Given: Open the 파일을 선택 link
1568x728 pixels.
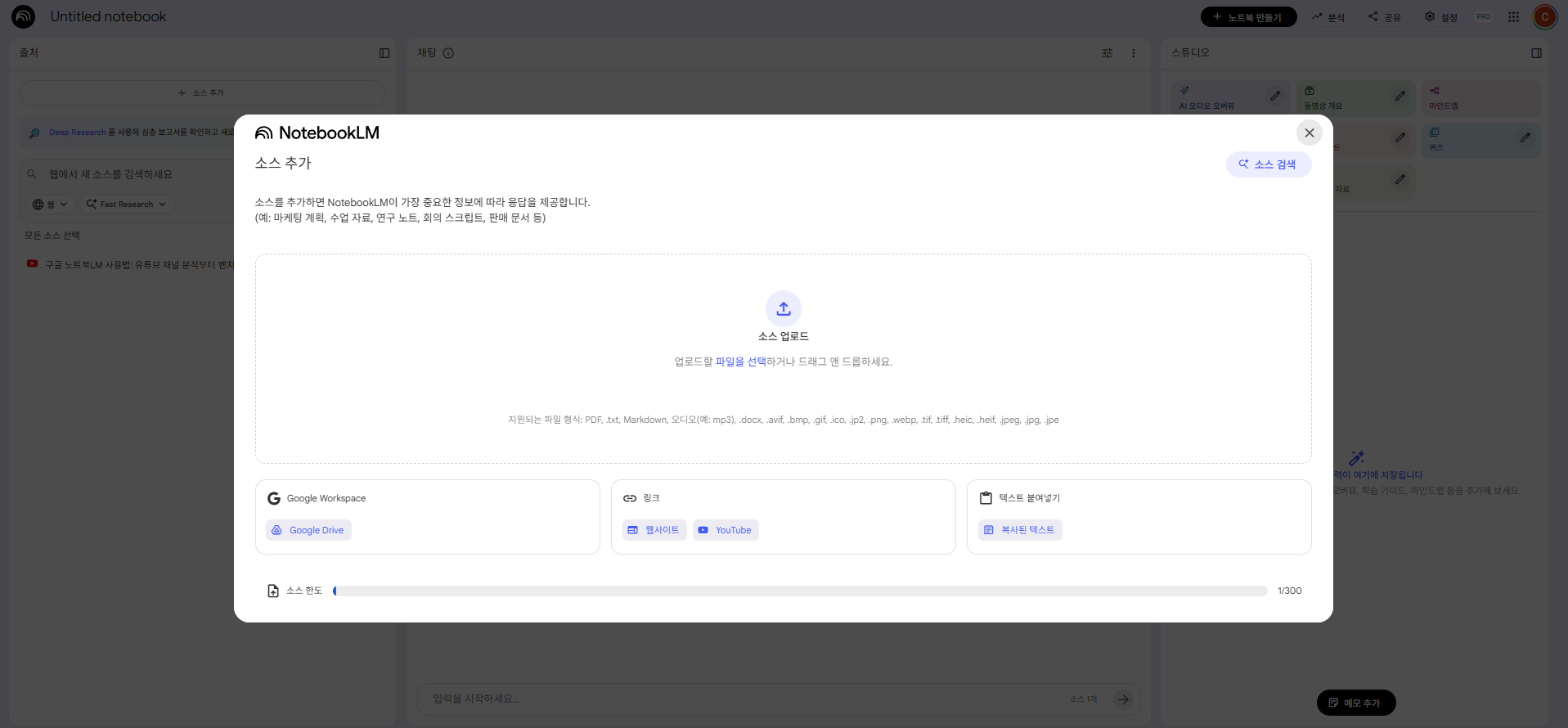Looking at the screenshot, I should (740, 362).
